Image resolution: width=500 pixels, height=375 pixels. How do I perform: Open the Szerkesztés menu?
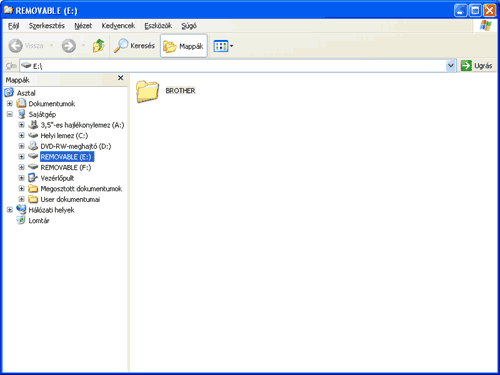click(x=47, y=26)
